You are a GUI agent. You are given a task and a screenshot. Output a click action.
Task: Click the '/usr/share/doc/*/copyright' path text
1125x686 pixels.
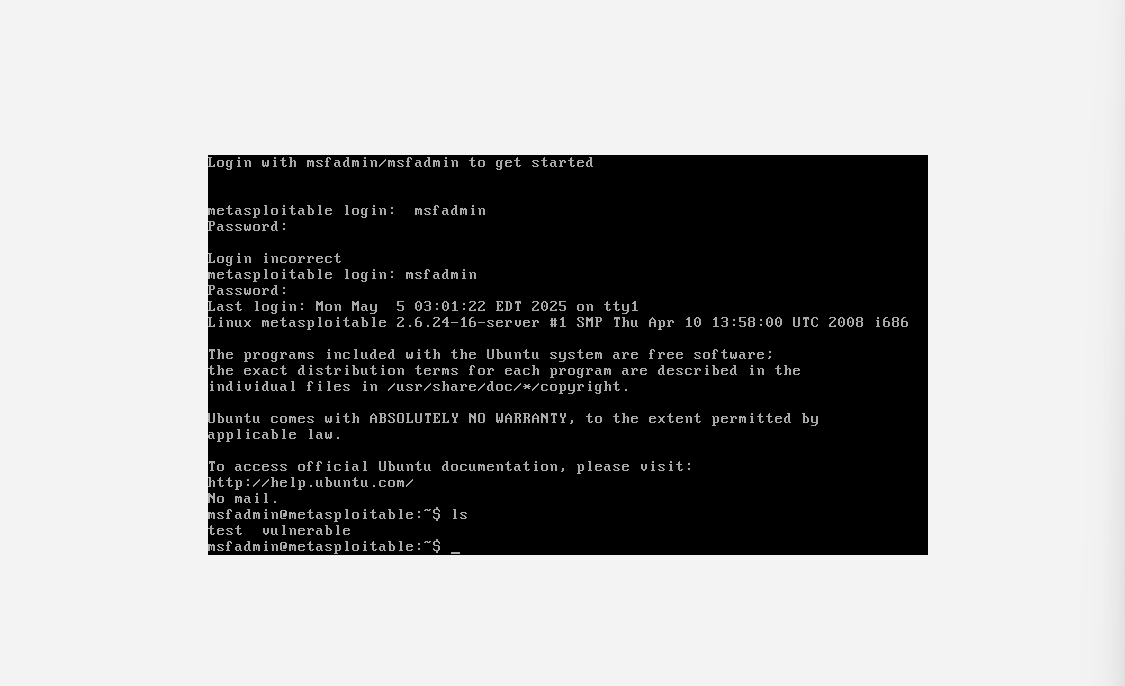[508, 387]
